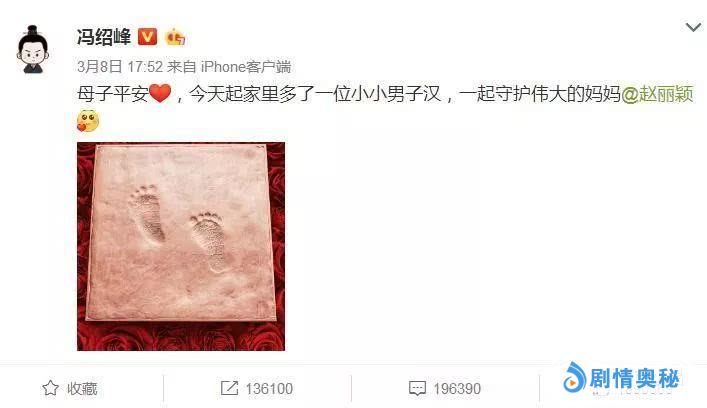Open the @赵丽颖 mention link

(x=657, y=94)
